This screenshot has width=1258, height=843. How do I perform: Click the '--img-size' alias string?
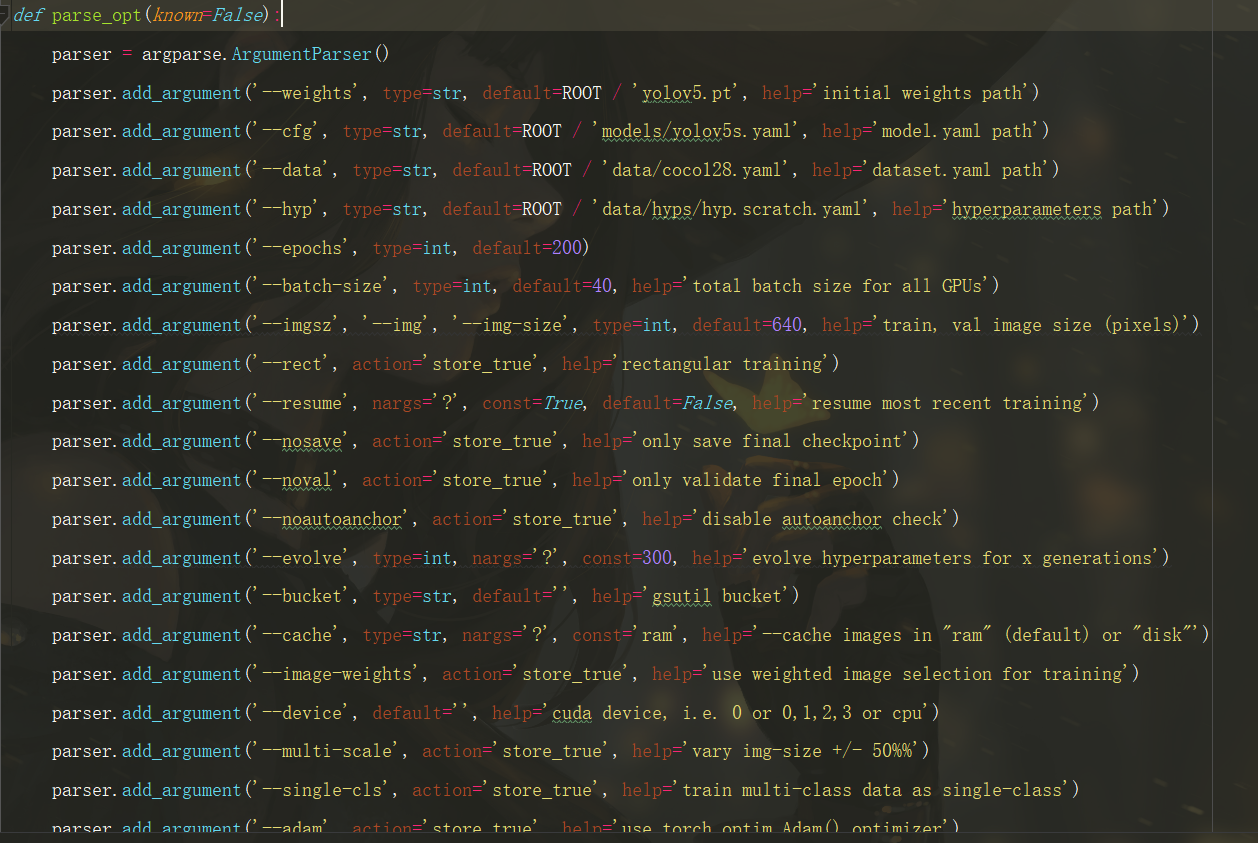click(511, 325)
